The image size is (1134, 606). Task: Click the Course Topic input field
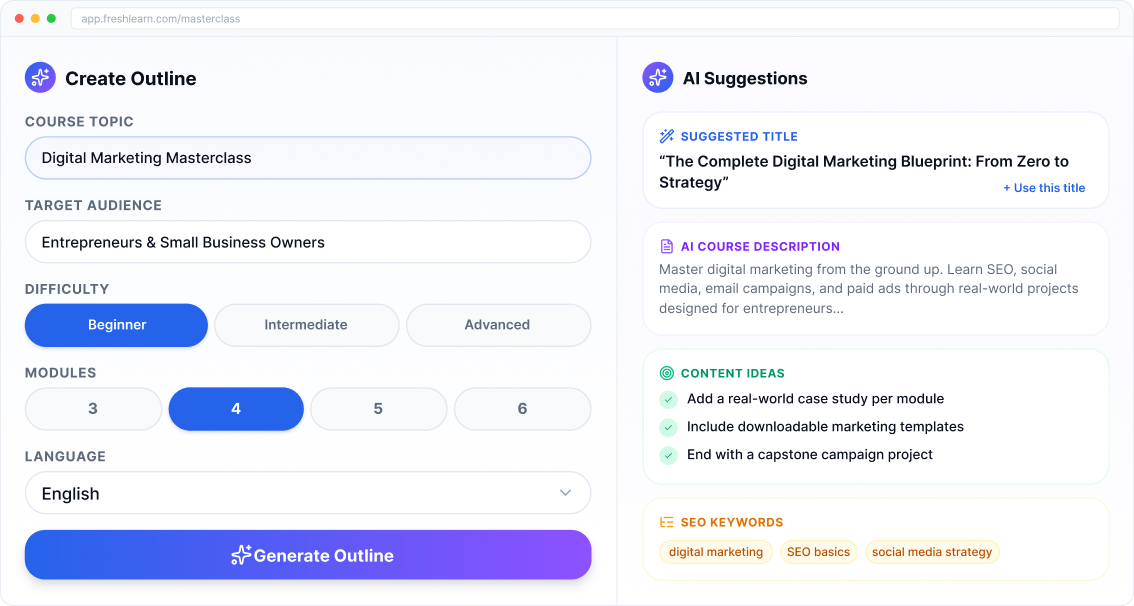point(308,158)
